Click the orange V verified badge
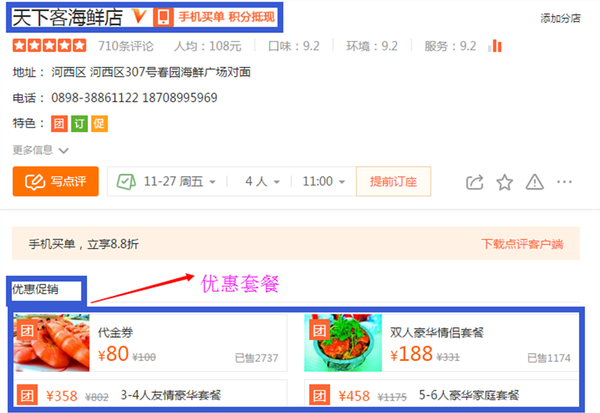The height and width of the screenshot is (413, 600). (139, 17)
